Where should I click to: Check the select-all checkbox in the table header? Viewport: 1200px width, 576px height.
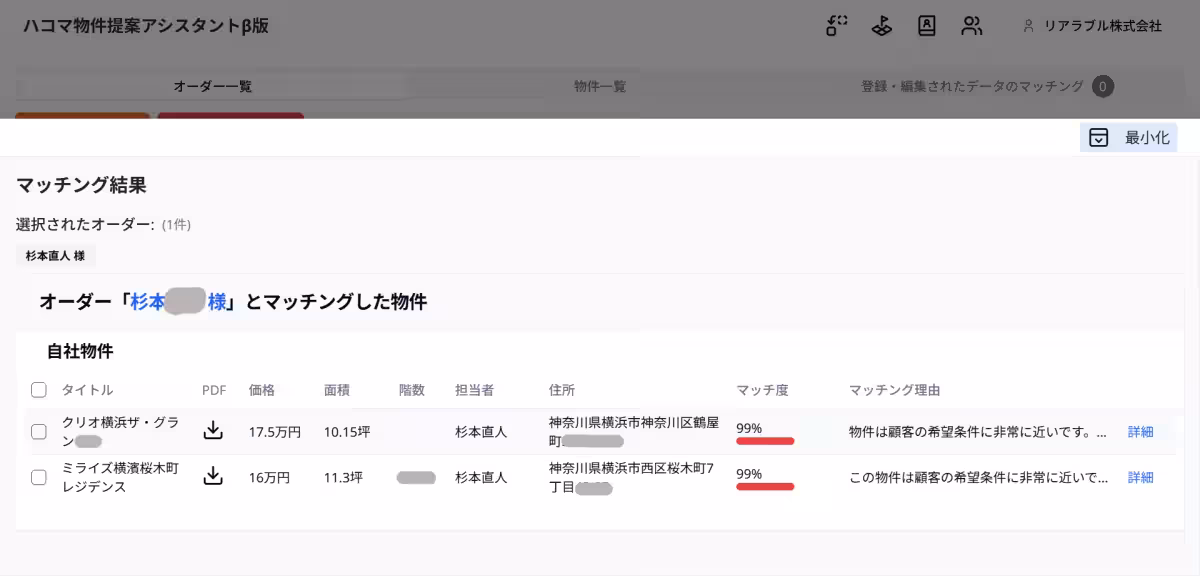point(38,390)
